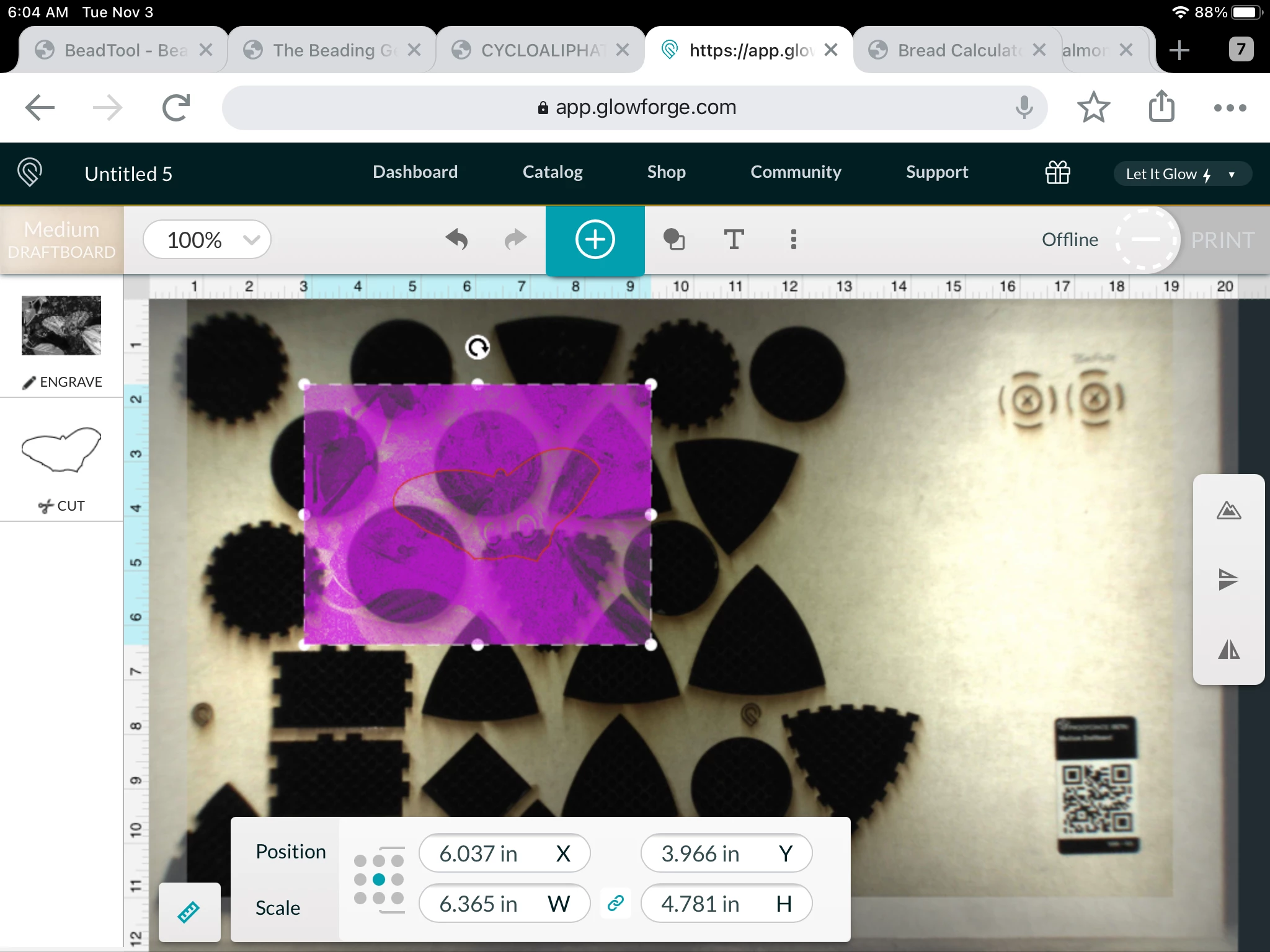This screenshot has height=952, width=1270.
Task: Expand the 100% zoom dropdown
Action: [206, 240]
